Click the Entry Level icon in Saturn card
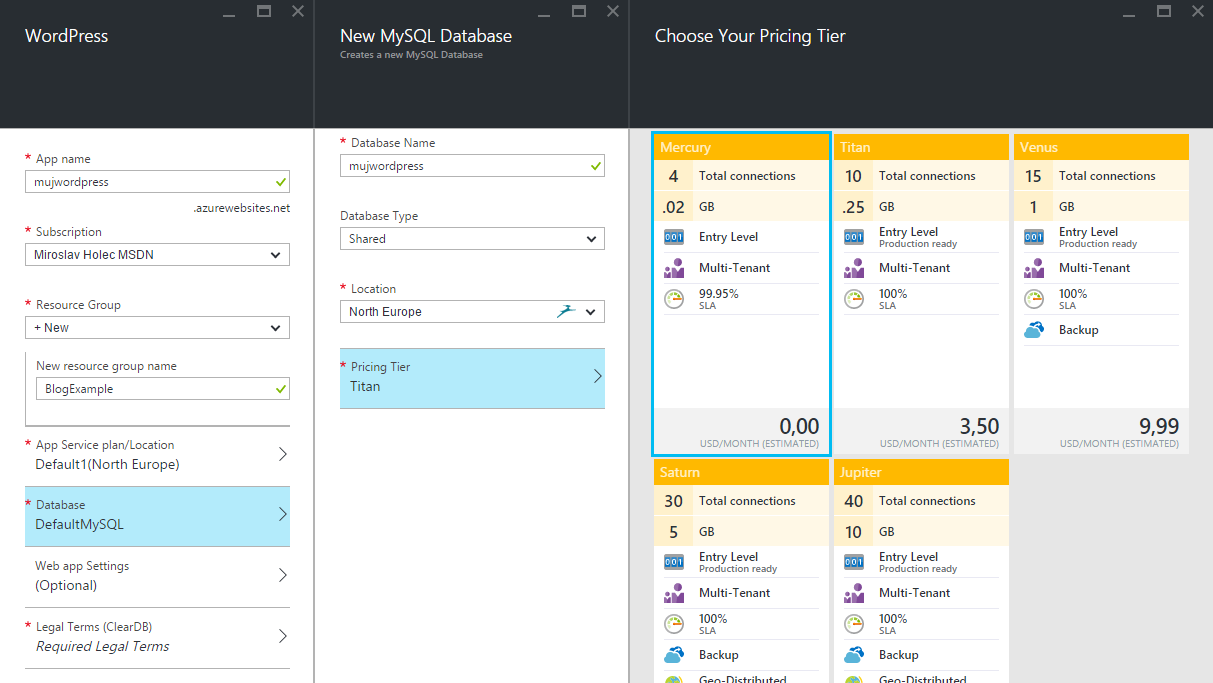Viewport: 1213px width, 683px height. point(674,562)
